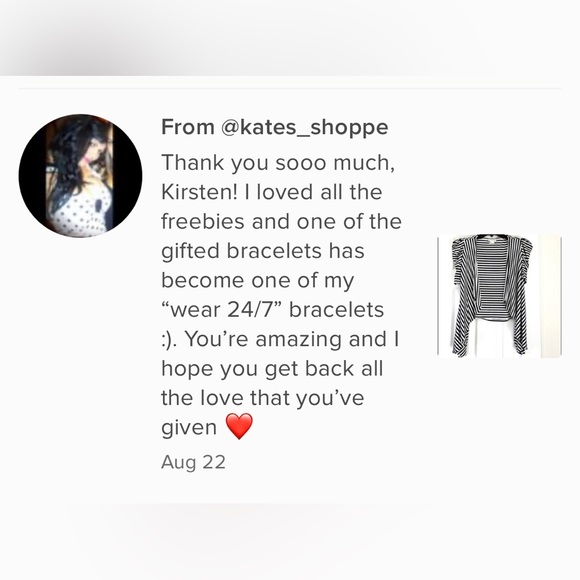
Task: Open the striped cardigan listing thumbnail
Action: [x=499, y=296]
